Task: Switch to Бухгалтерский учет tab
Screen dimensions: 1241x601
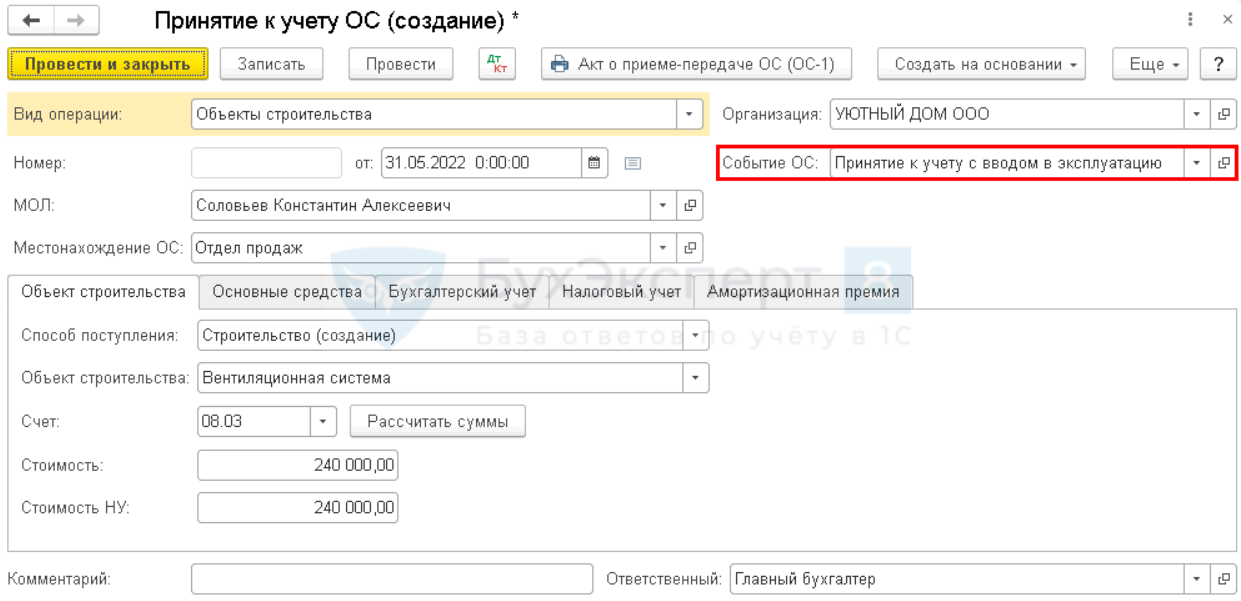Action: 462,292
